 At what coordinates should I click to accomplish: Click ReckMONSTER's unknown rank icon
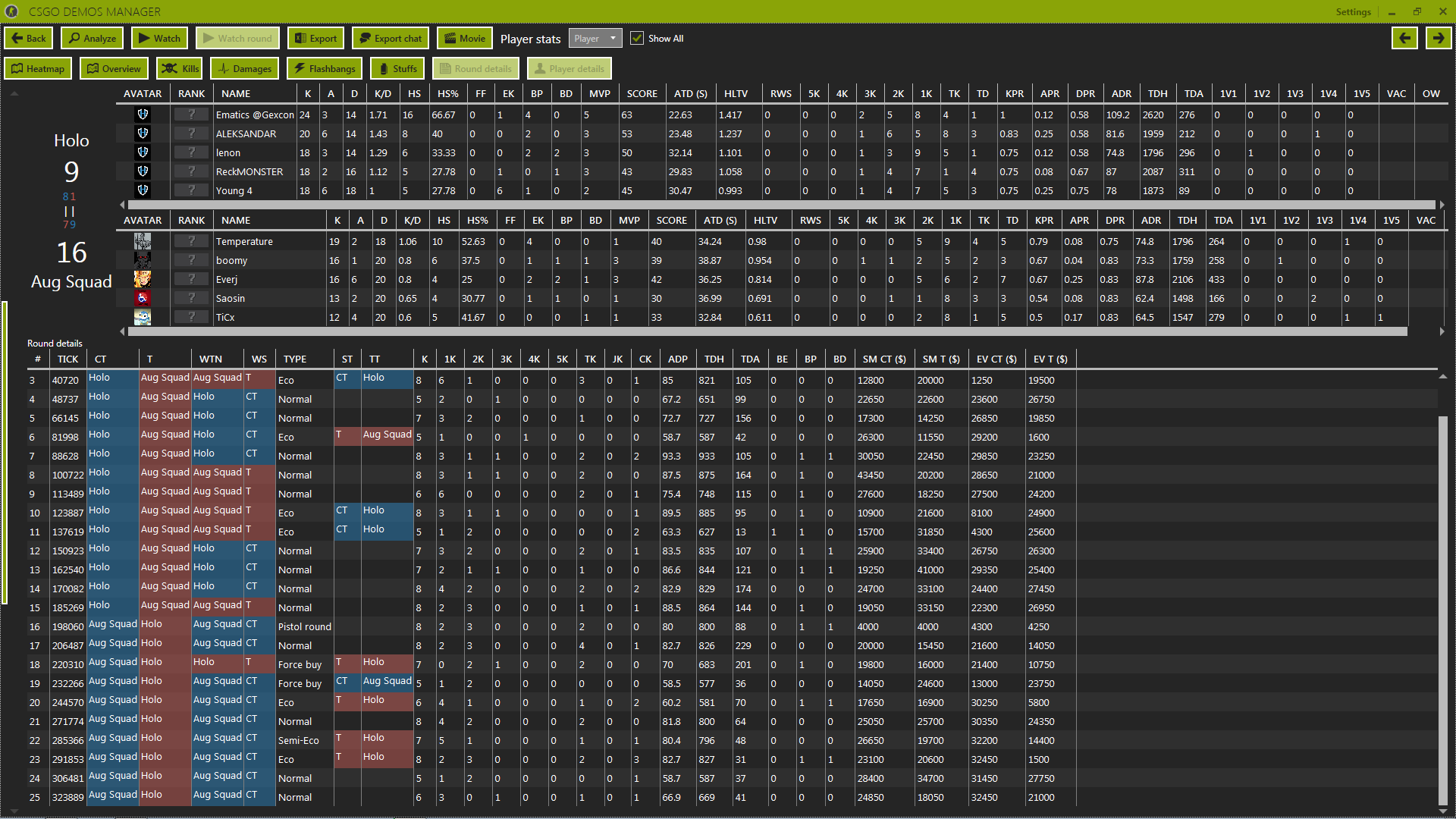pyautogui.click(x=191, y=171)
